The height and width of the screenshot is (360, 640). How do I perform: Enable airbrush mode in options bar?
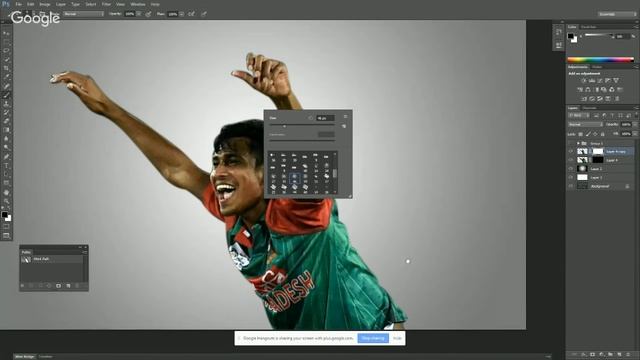click(191, 14)
